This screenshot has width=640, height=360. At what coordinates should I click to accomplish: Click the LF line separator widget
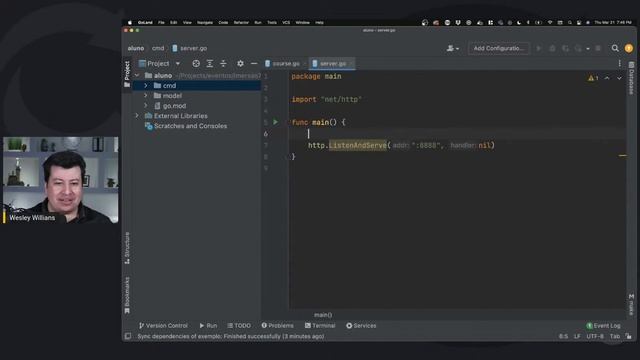[x=577, y=337]
